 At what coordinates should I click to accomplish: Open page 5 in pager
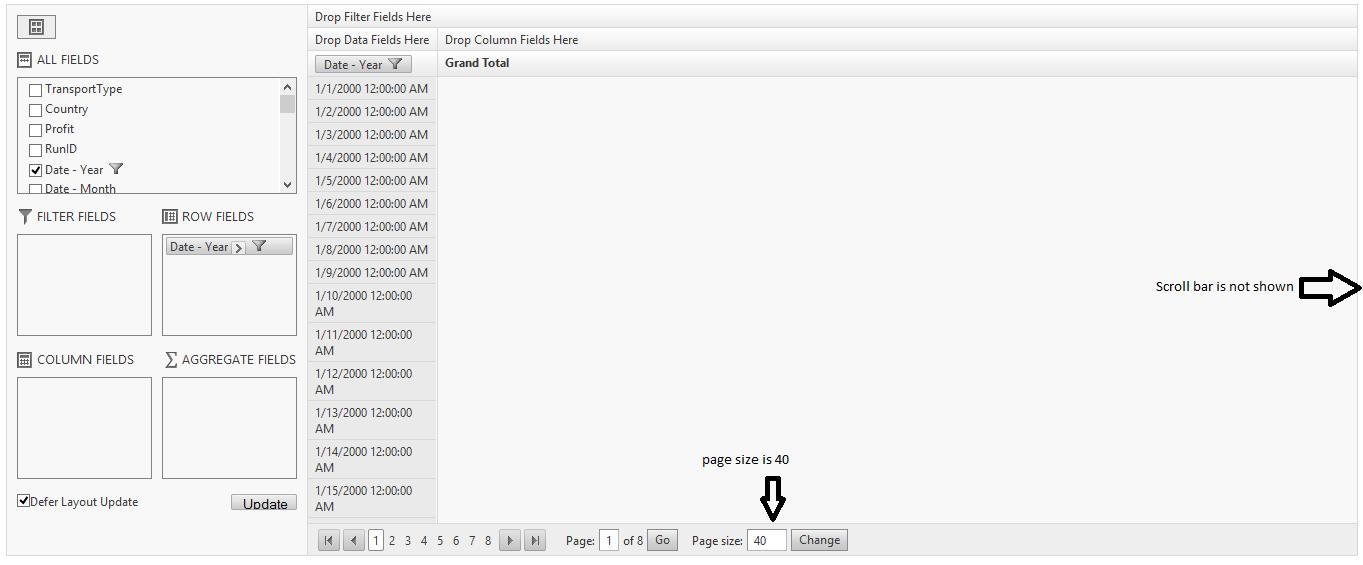click(x=440, y=541)
